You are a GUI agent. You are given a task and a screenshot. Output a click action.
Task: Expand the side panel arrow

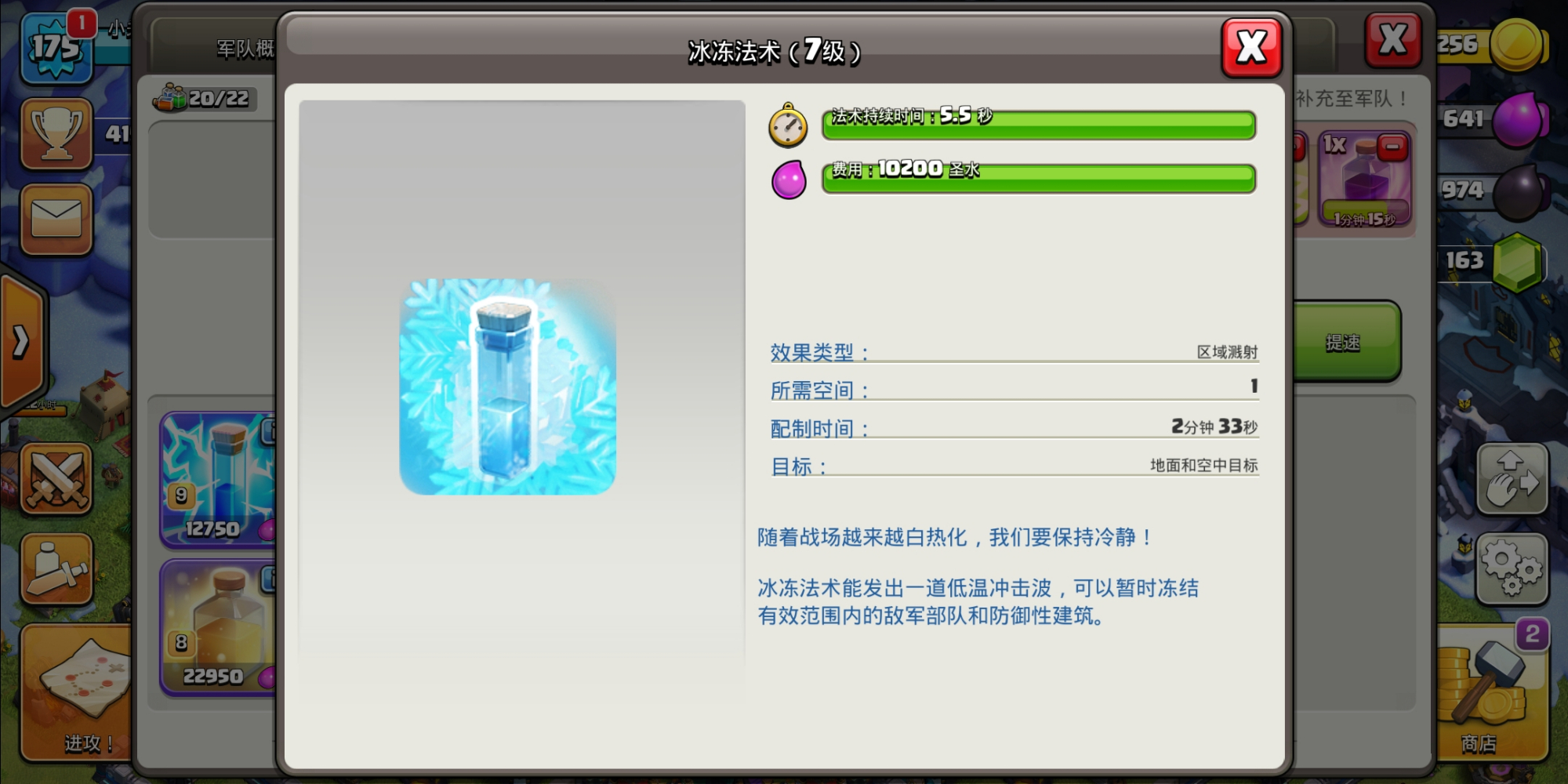[x=21, y=341]
